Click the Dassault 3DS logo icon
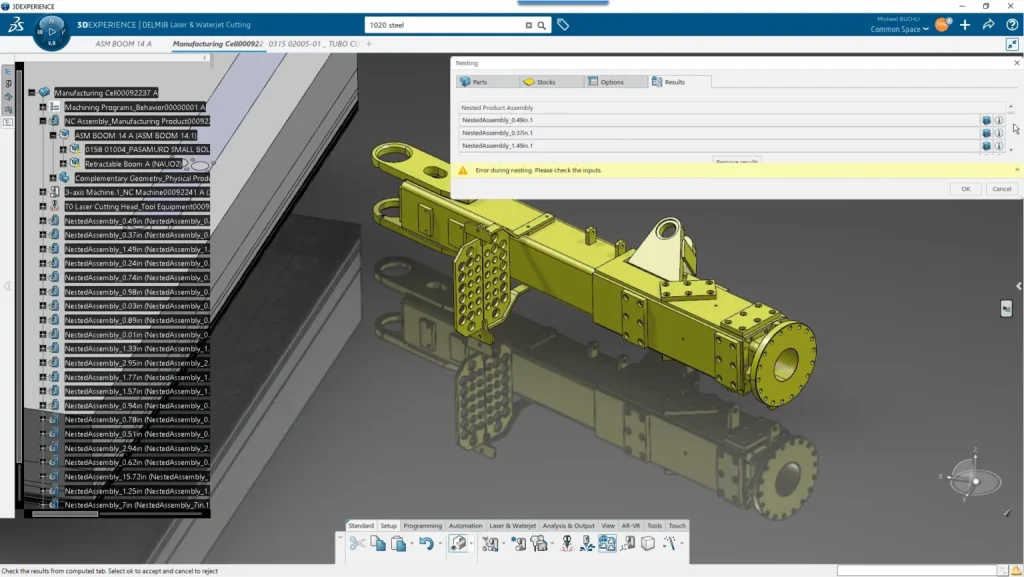 click(16, 25)
